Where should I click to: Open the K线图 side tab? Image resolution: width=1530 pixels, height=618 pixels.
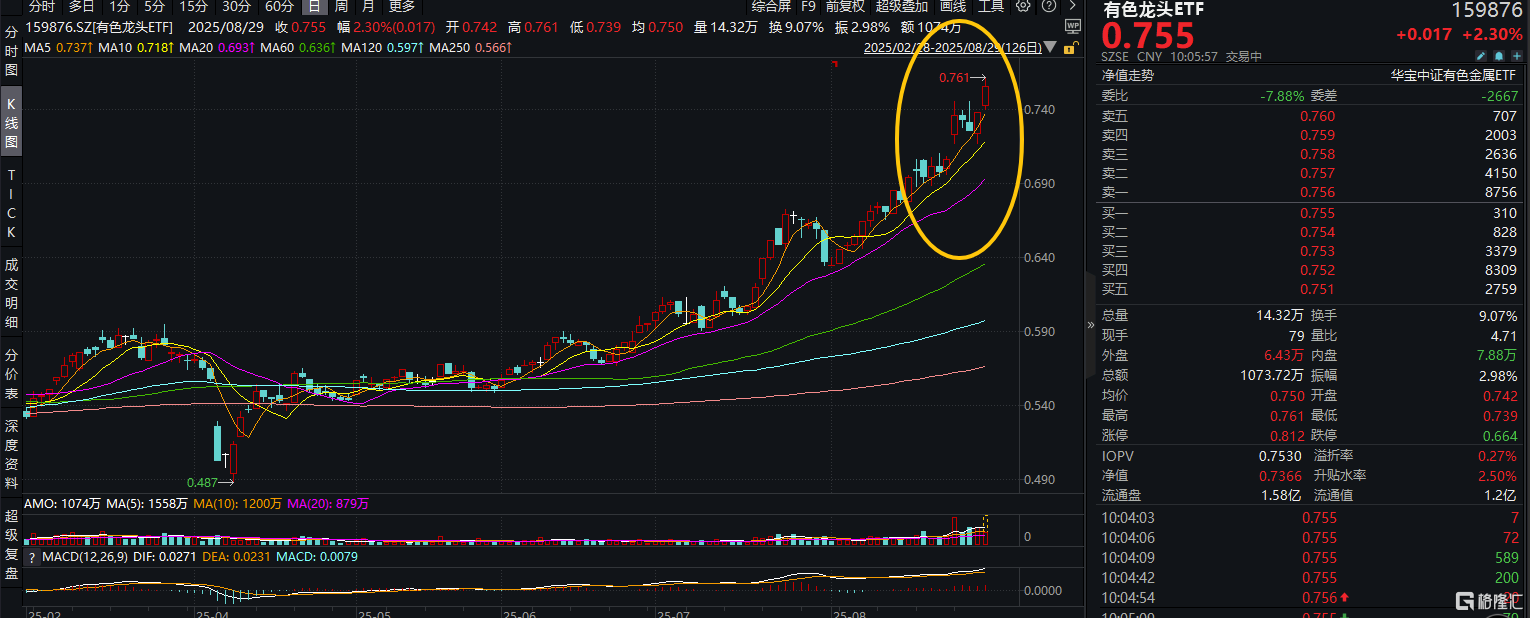tap(12, 122)
